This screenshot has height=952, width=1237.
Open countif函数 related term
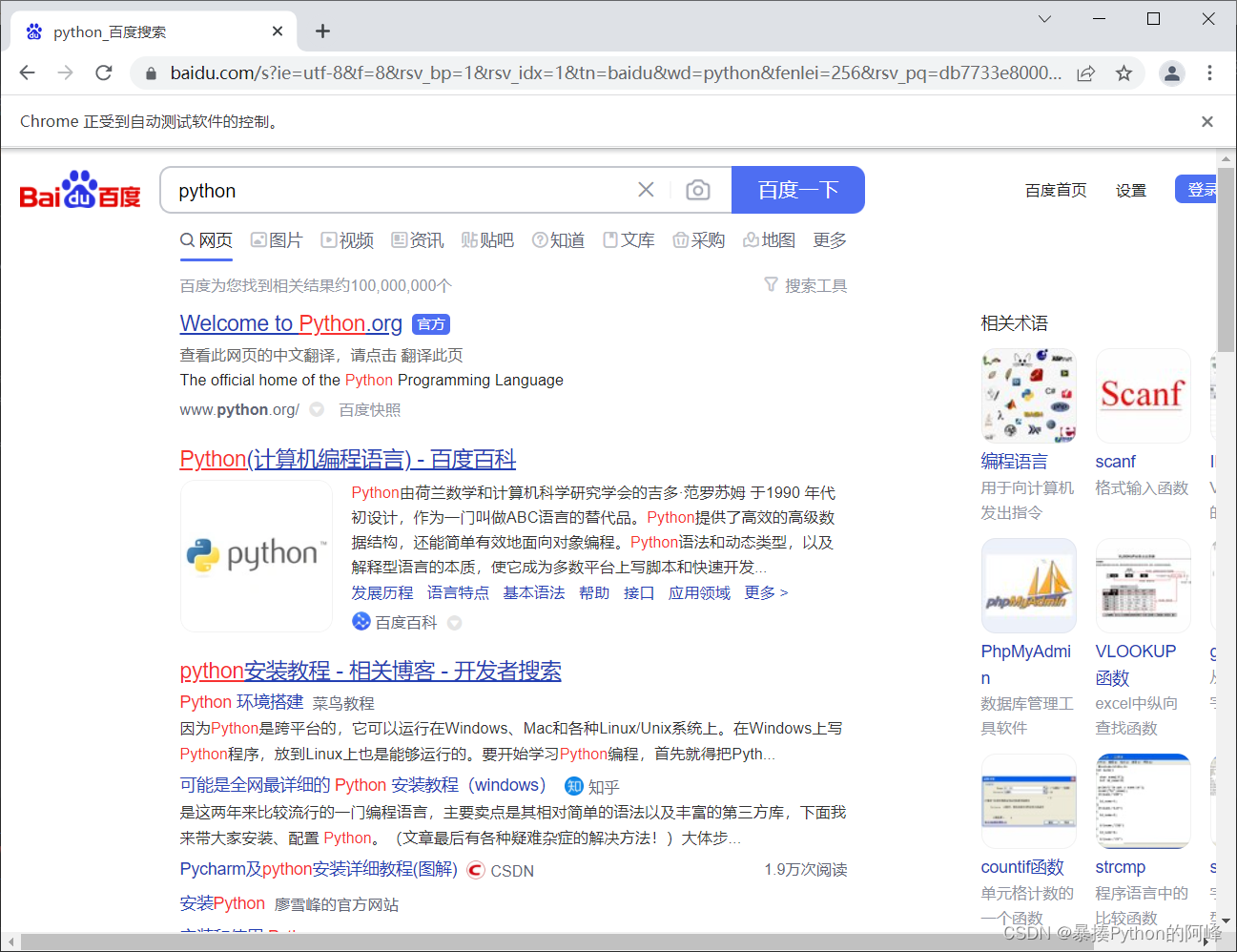[1022, 867]
